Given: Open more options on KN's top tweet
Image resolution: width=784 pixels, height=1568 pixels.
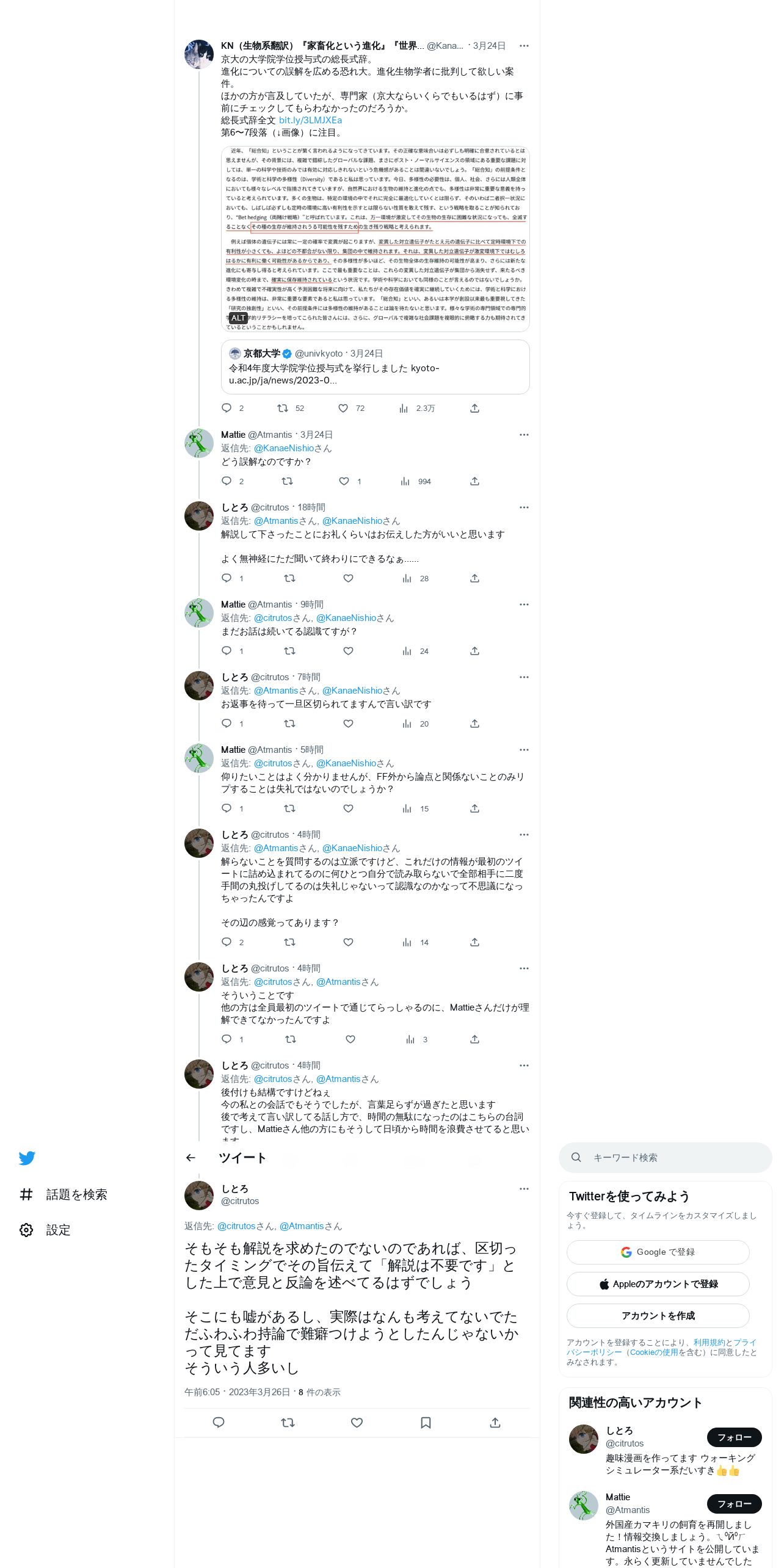Looking at the screenshot, I should coord(524,46).
